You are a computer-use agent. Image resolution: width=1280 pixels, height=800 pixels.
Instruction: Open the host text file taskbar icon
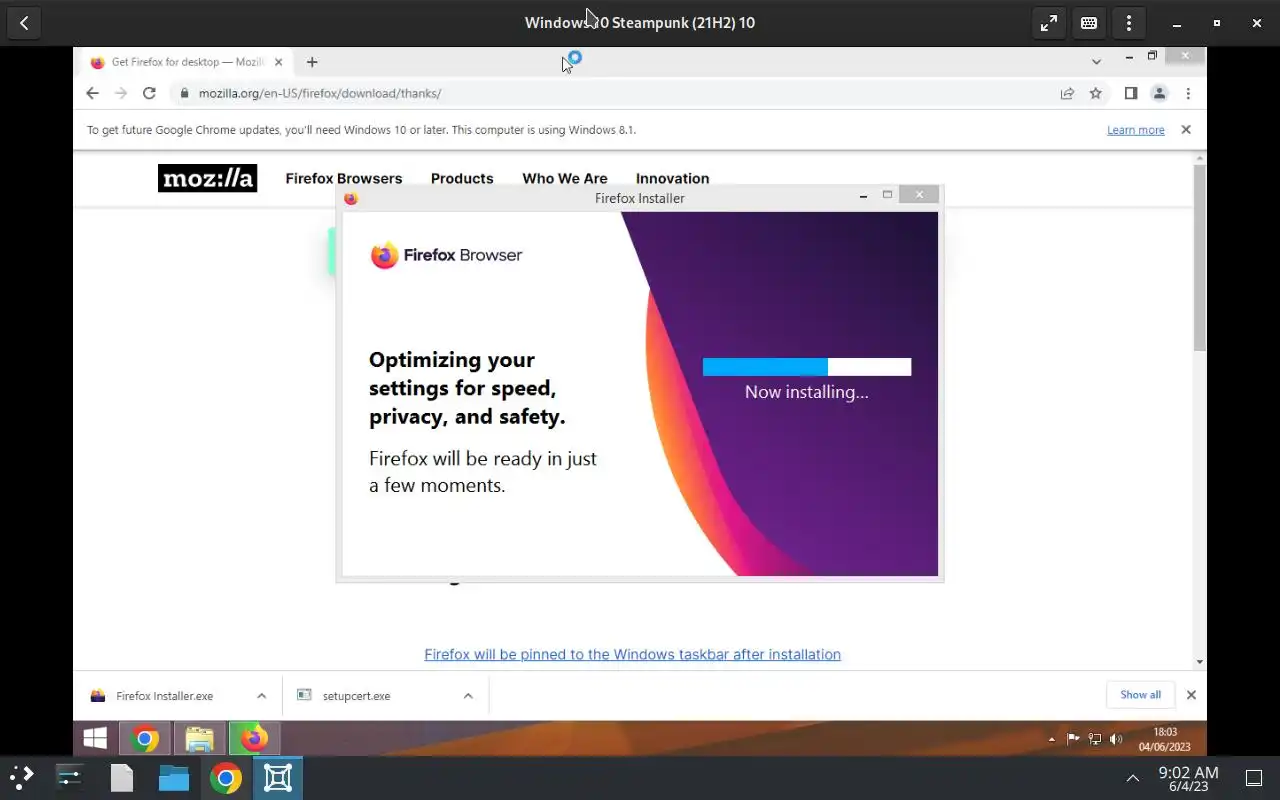[122, 778]
